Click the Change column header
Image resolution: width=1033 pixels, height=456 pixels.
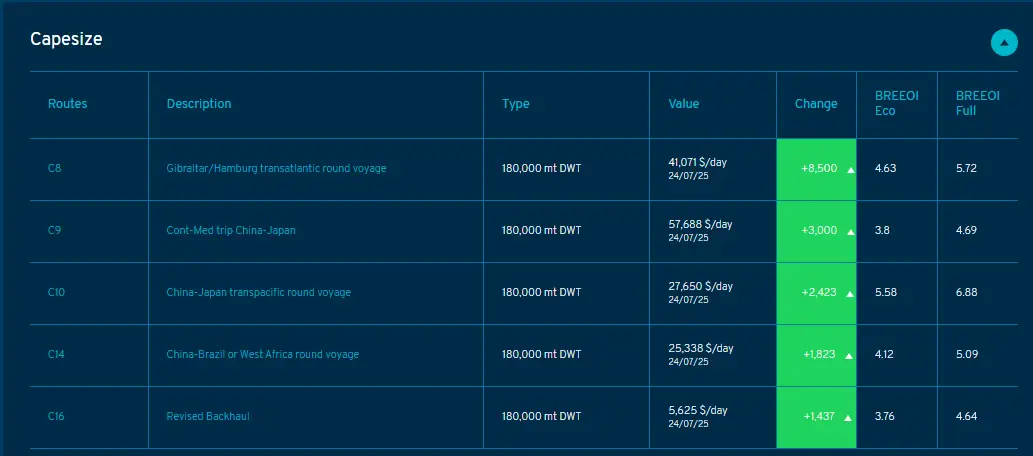(816, 104)
